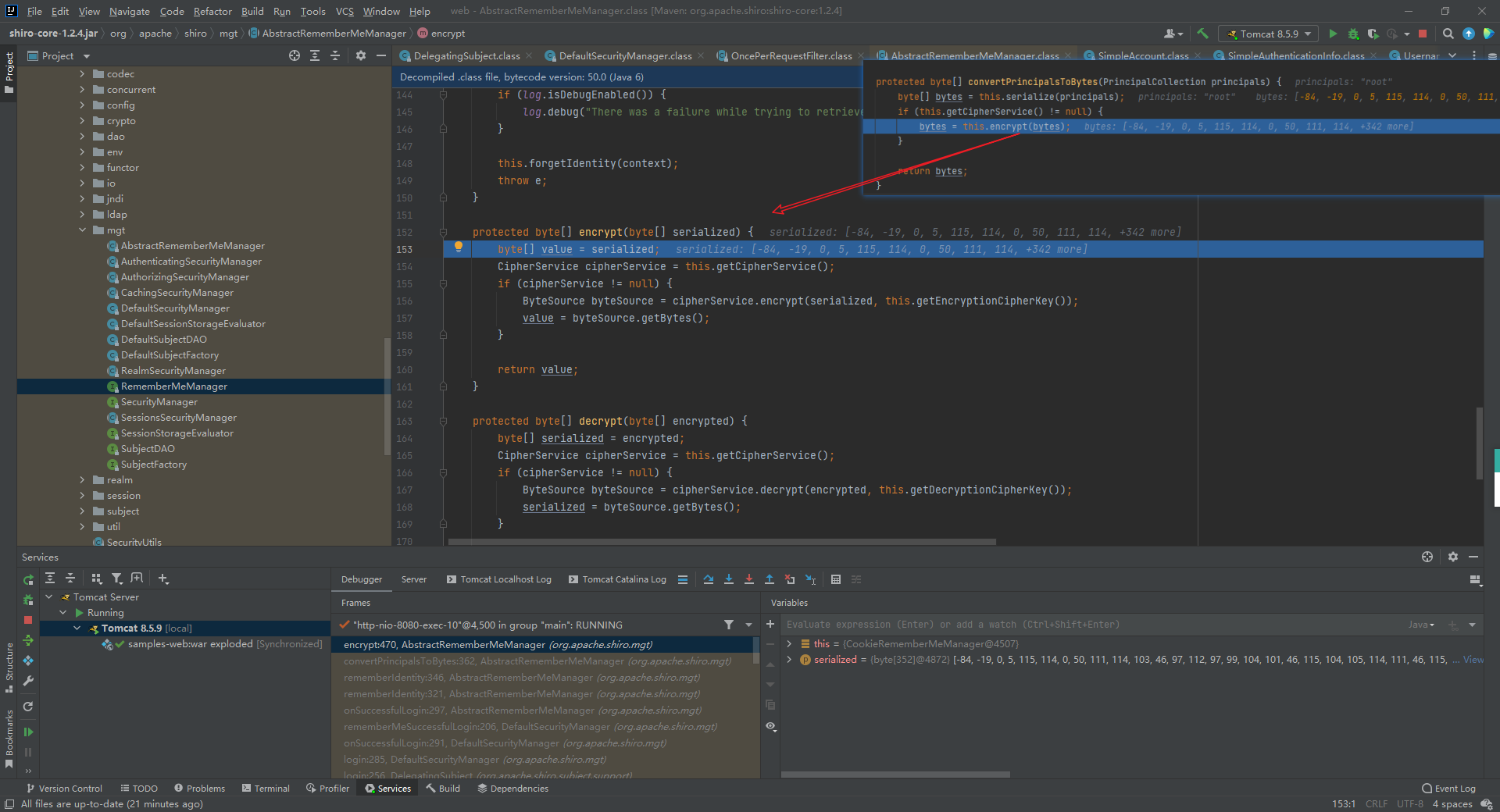
Task: Toggle the Bookmarks tool window sidebar button
Action: [9, 739]
